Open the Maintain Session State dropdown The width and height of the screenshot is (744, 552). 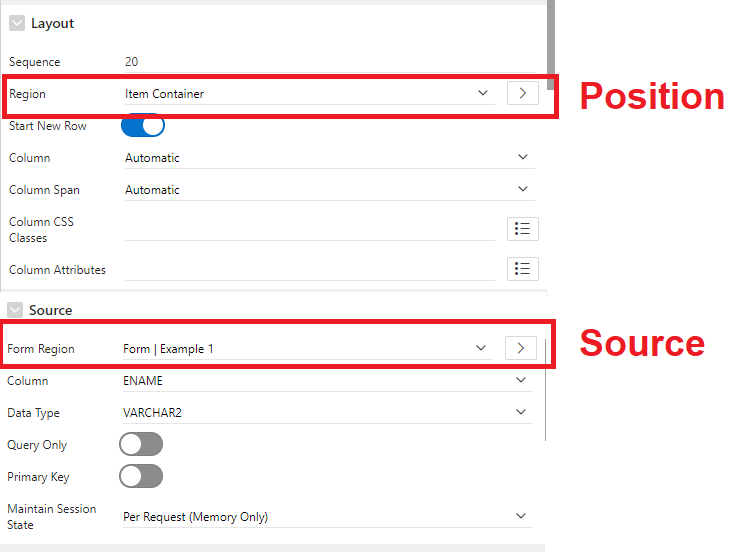pyautogui.click(x=326, y=516)
